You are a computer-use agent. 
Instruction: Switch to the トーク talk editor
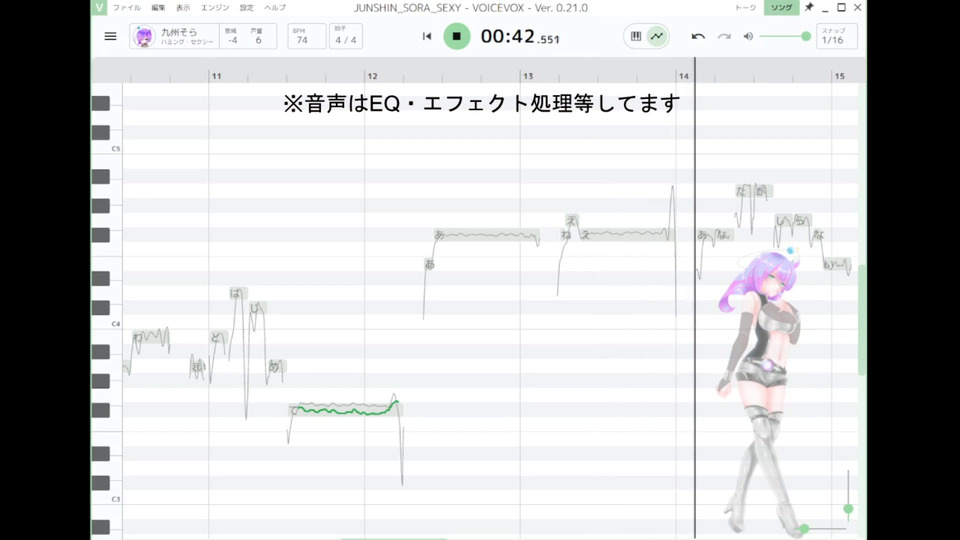coord(745,7)
